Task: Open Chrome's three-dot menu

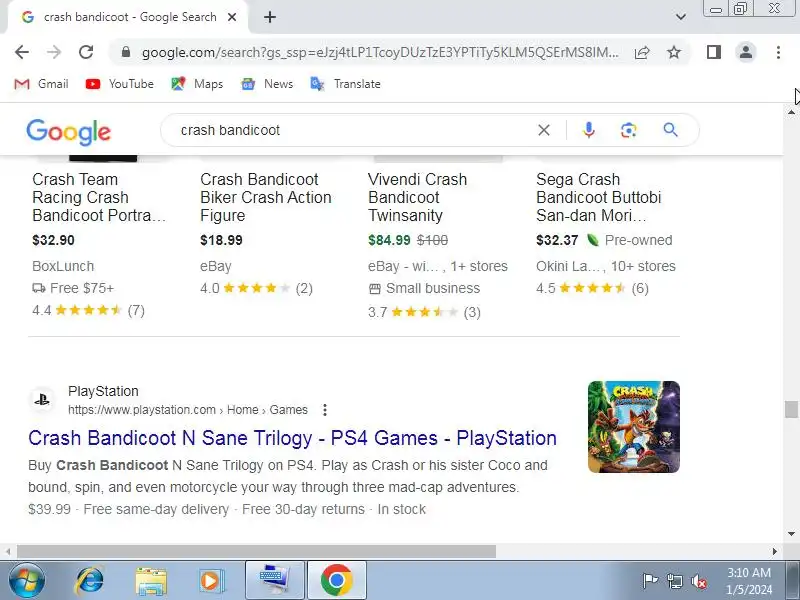Action: pyautogui.click(x=778, y=52)
